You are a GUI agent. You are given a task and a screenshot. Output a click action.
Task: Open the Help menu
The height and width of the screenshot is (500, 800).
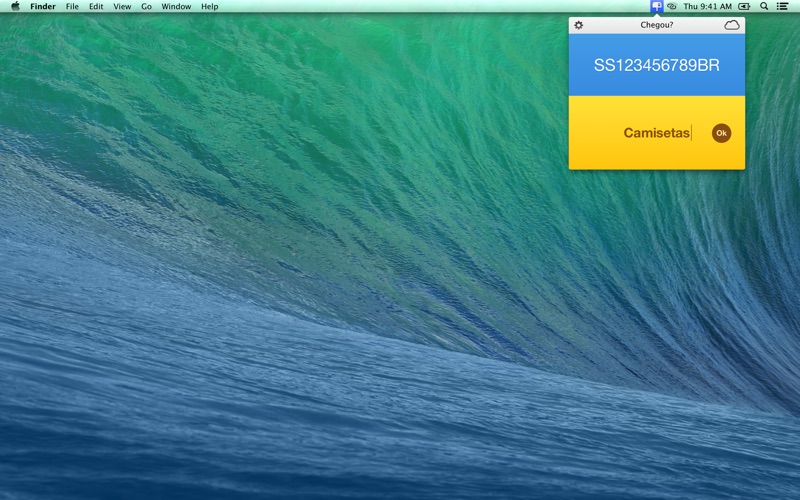209,6
